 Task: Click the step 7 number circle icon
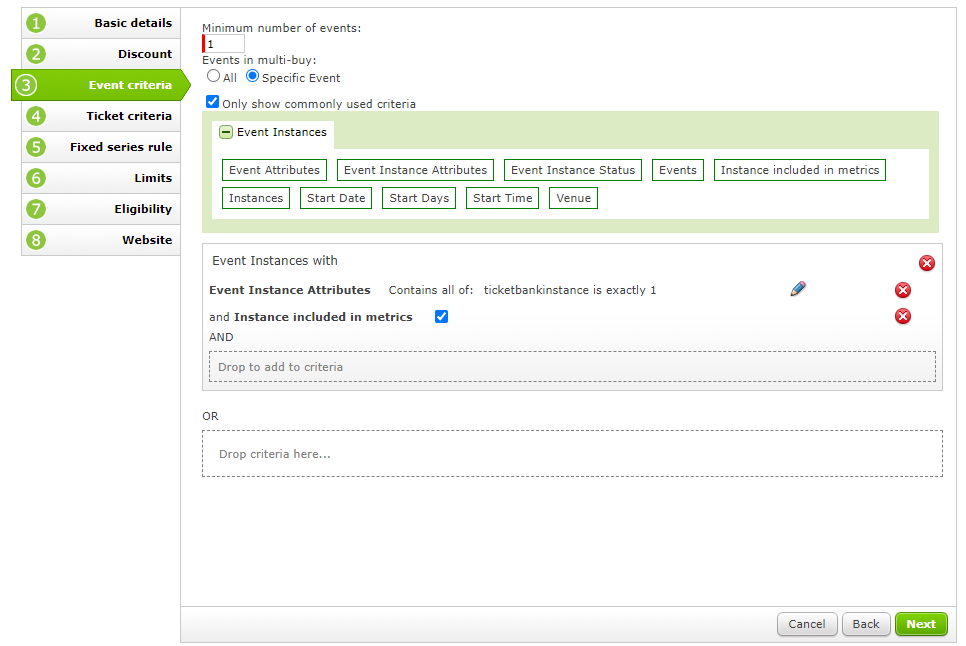pyautogui.click(x=36, y=209)
